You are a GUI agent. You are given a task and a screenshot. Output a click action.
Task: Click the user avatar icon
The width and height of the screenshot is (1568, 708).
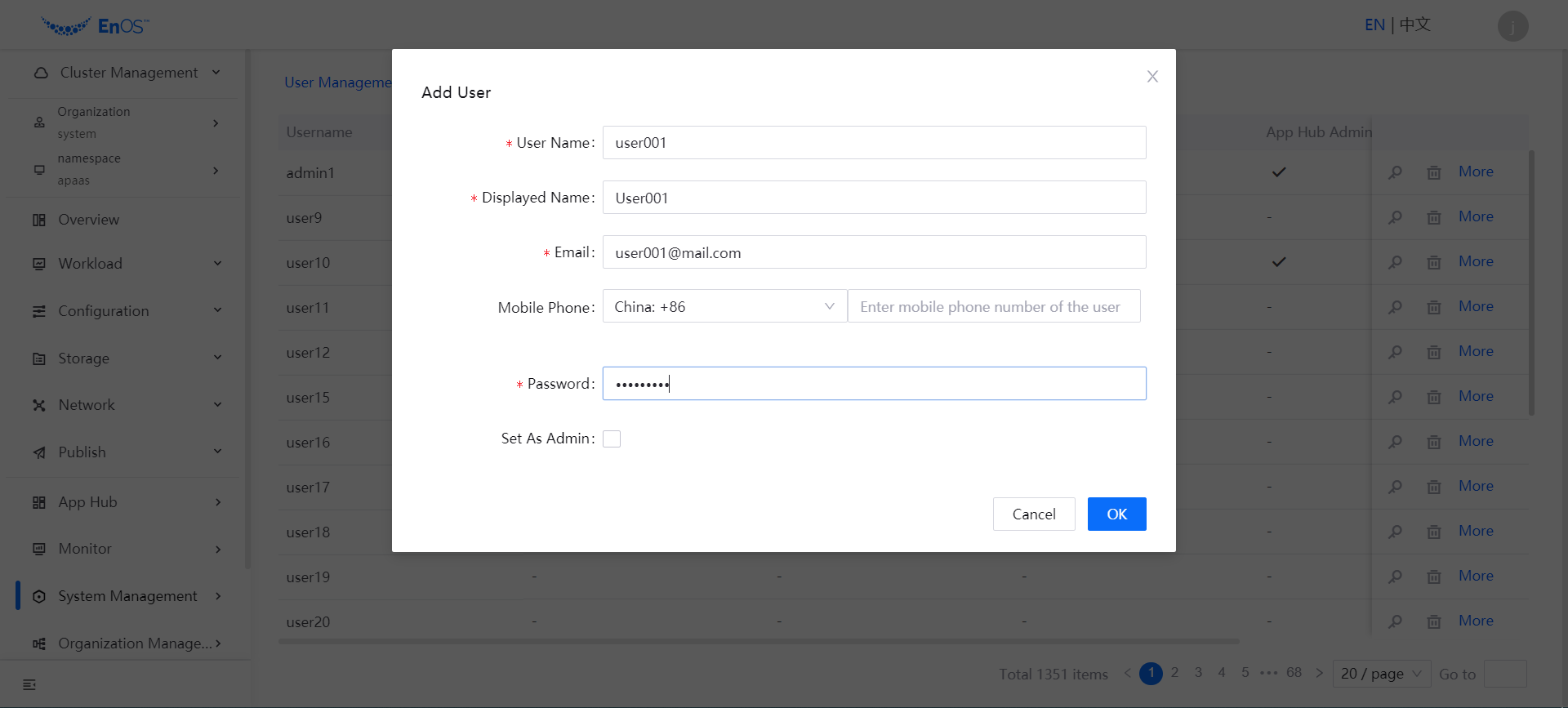point(1512,26)
